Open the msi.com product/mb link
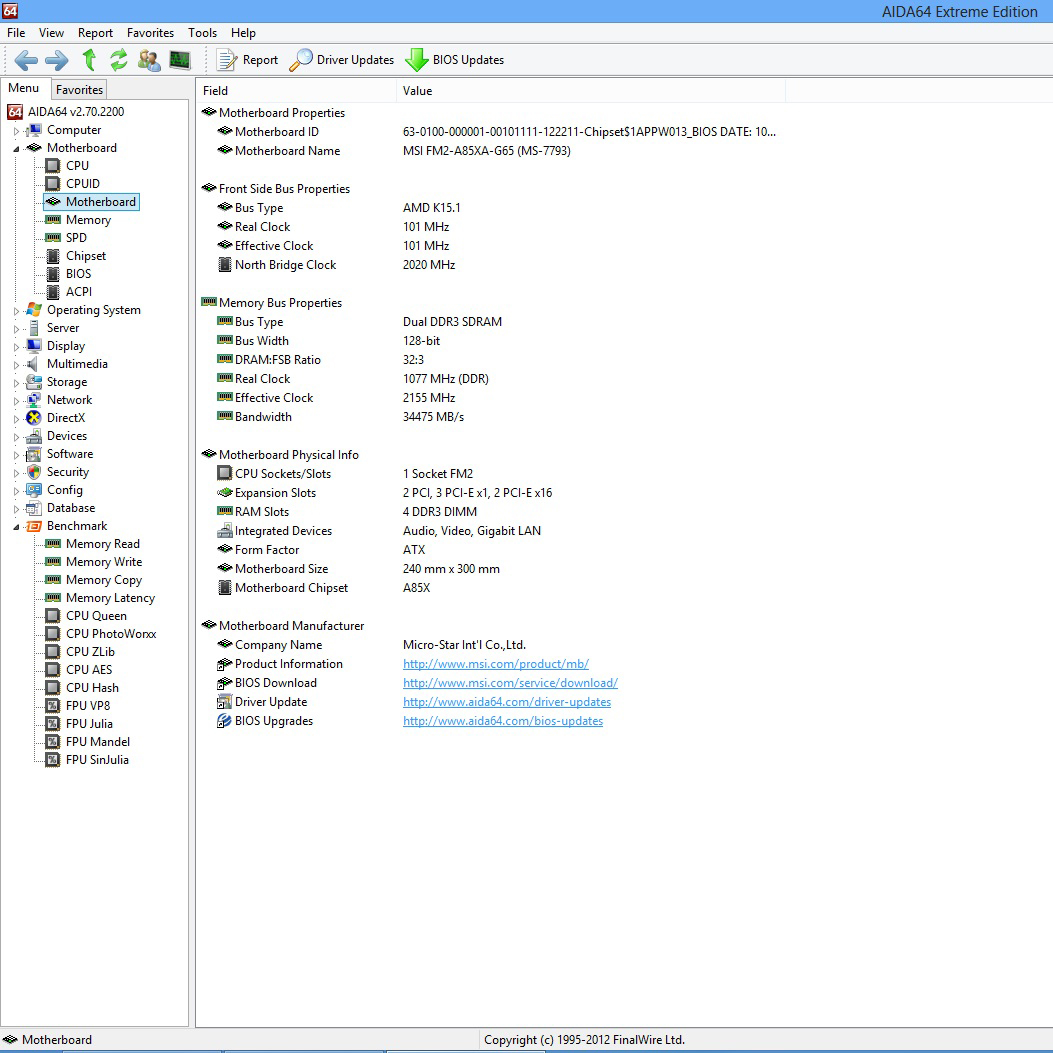 click(x=496, y=664)
